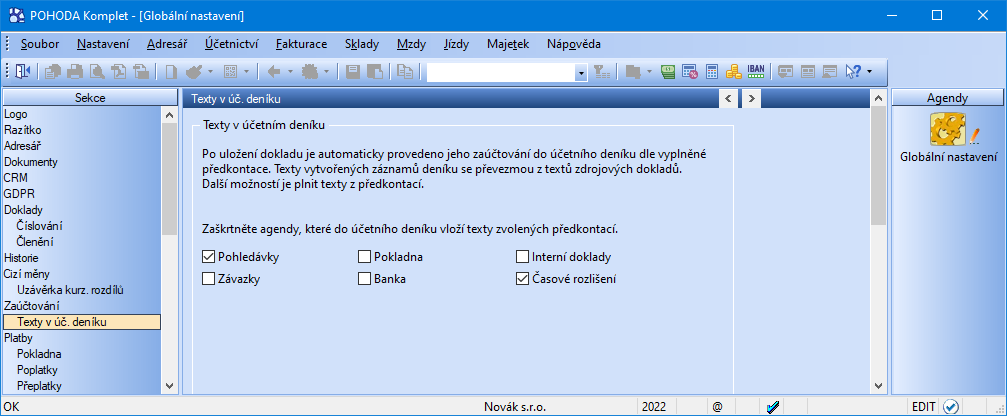1007x416 pixels.
Task: Expand the folders icon dropdown arrow
Action: [x=649, y=72]
